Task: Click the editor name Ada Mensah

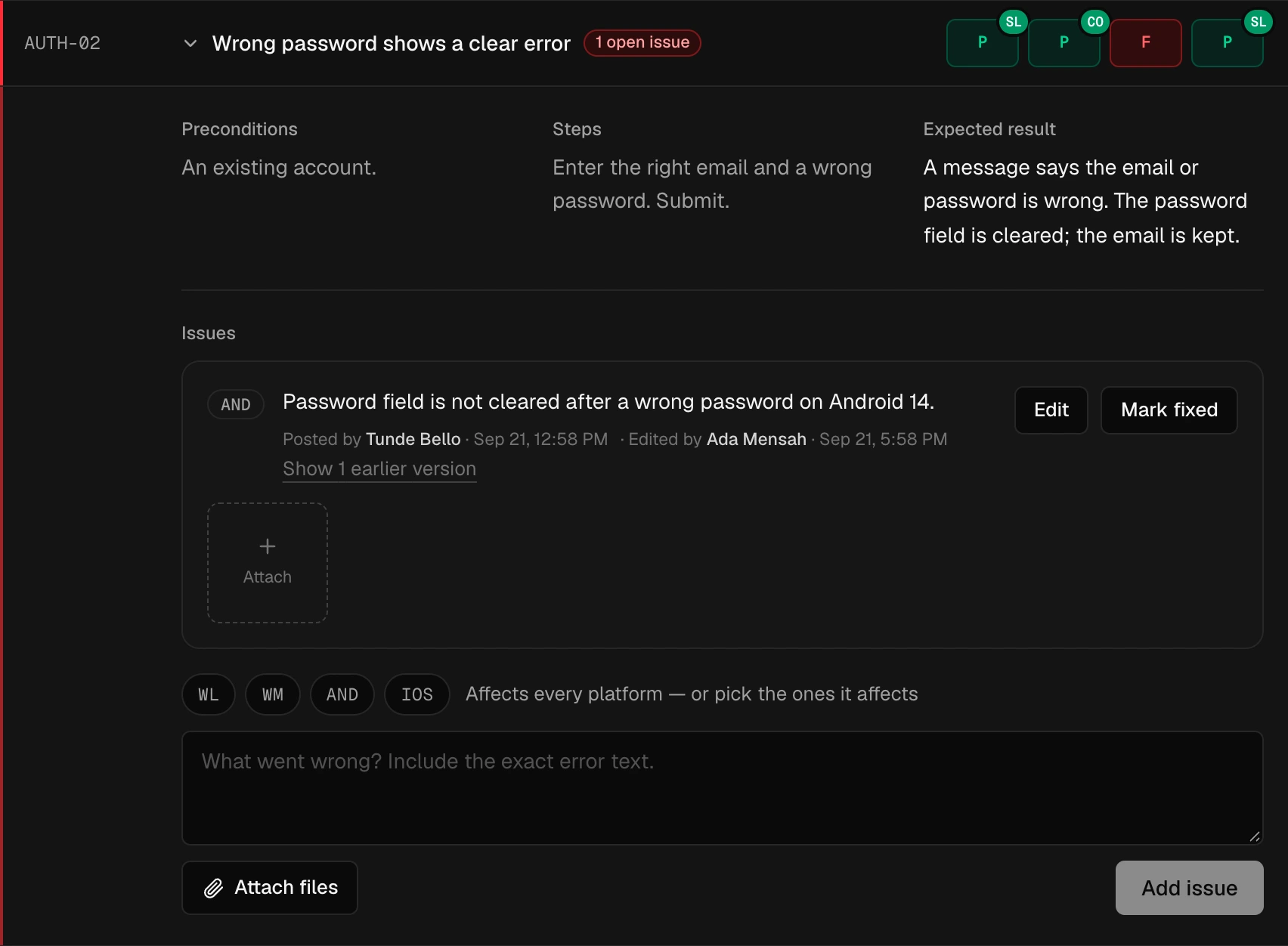Action: click(x=757, y=439)
